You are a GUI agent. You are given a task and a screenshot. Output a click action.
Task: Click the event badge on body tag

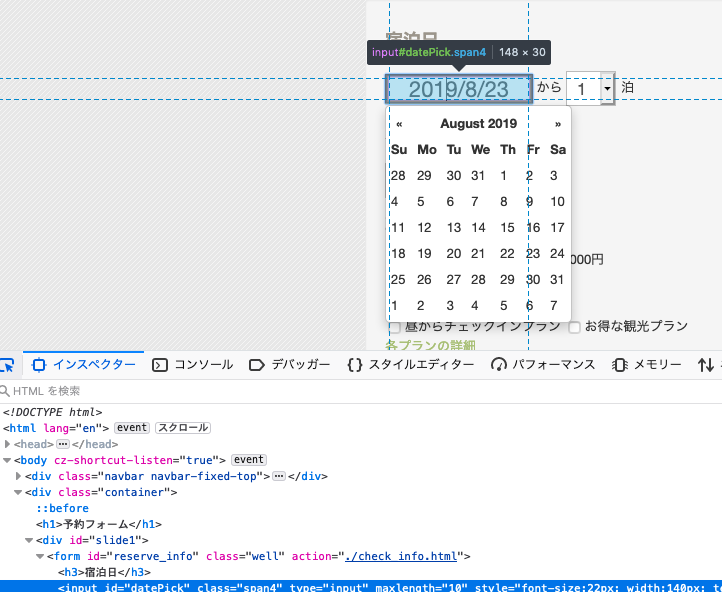(x=249, y=460)
